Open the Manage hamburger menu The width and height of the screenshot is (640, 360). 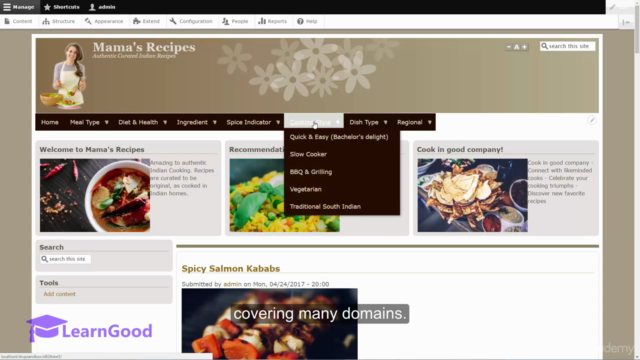(19, 7)
